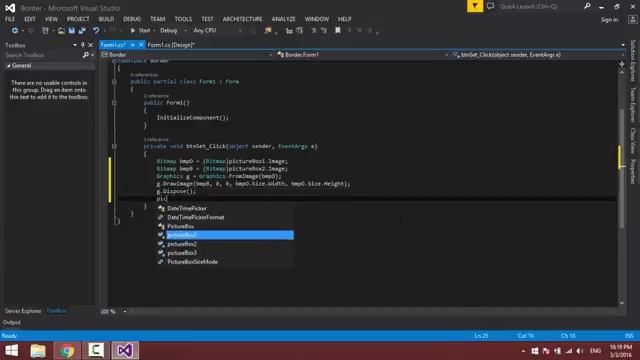Click the Undo toolbar icon
Viewport: 640px width, 360px height.
(96, 31)
